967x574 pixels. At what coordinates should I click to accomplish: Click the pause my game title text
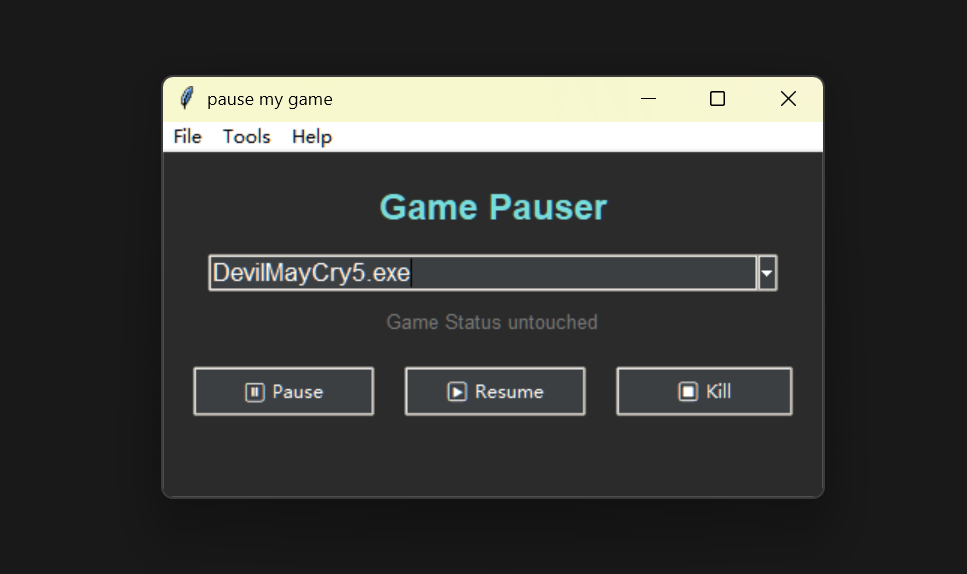(x=270, y=99)
